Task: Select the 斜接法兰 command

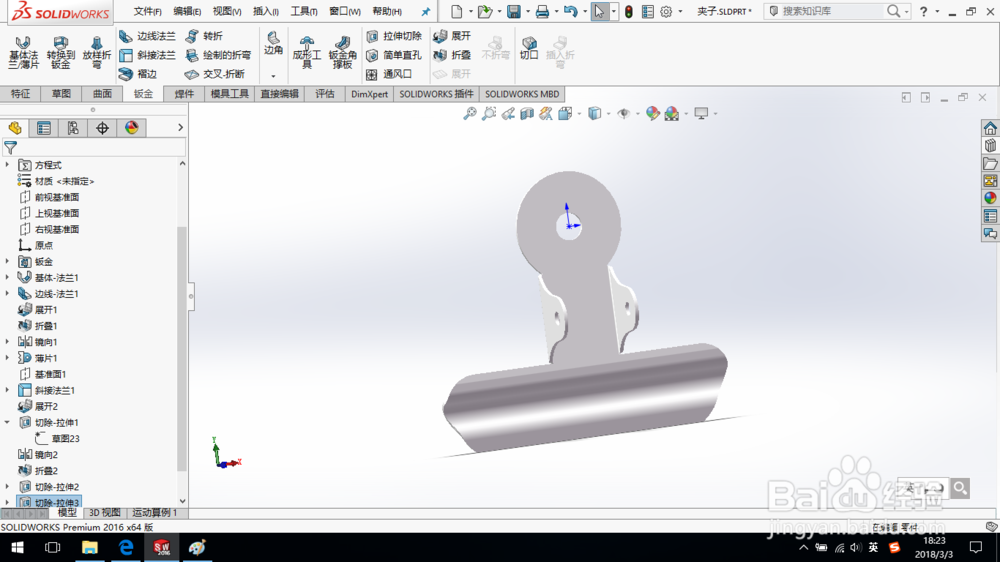Action: tap(147, 55)
